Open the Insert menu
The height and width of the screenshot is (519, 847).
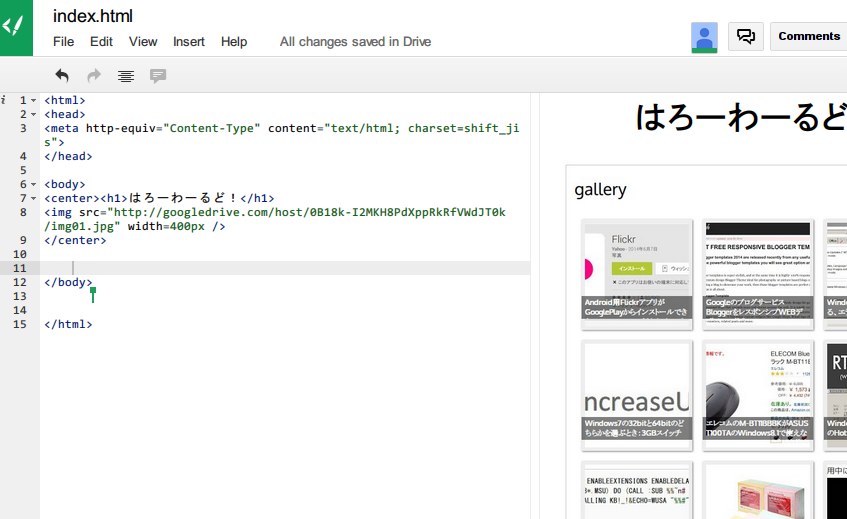(x=189, y=42)
